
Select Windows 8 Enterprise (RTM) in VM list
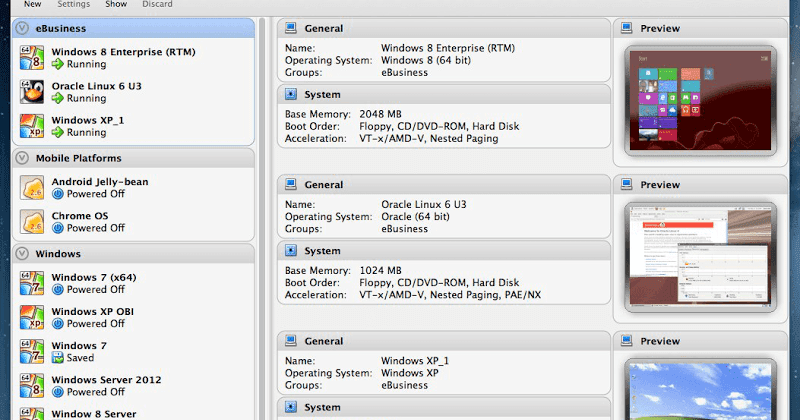tap(134, 58)
